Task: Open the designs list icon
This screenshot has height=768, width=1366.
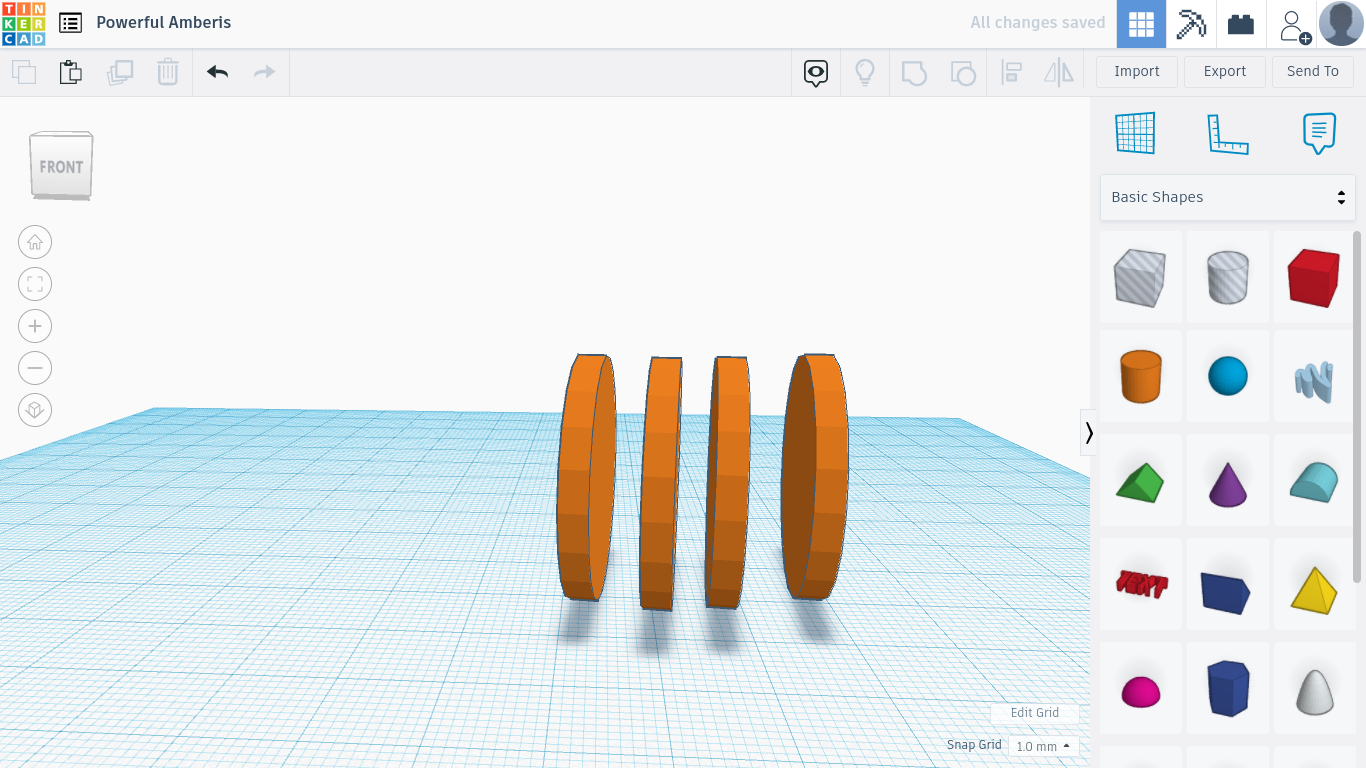Action: (70, 23)
